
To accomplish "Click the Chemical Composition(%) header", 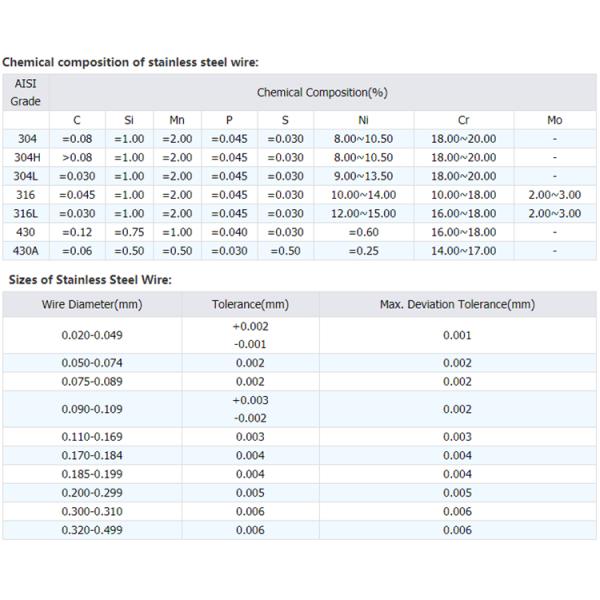I will tap(322, 92).
